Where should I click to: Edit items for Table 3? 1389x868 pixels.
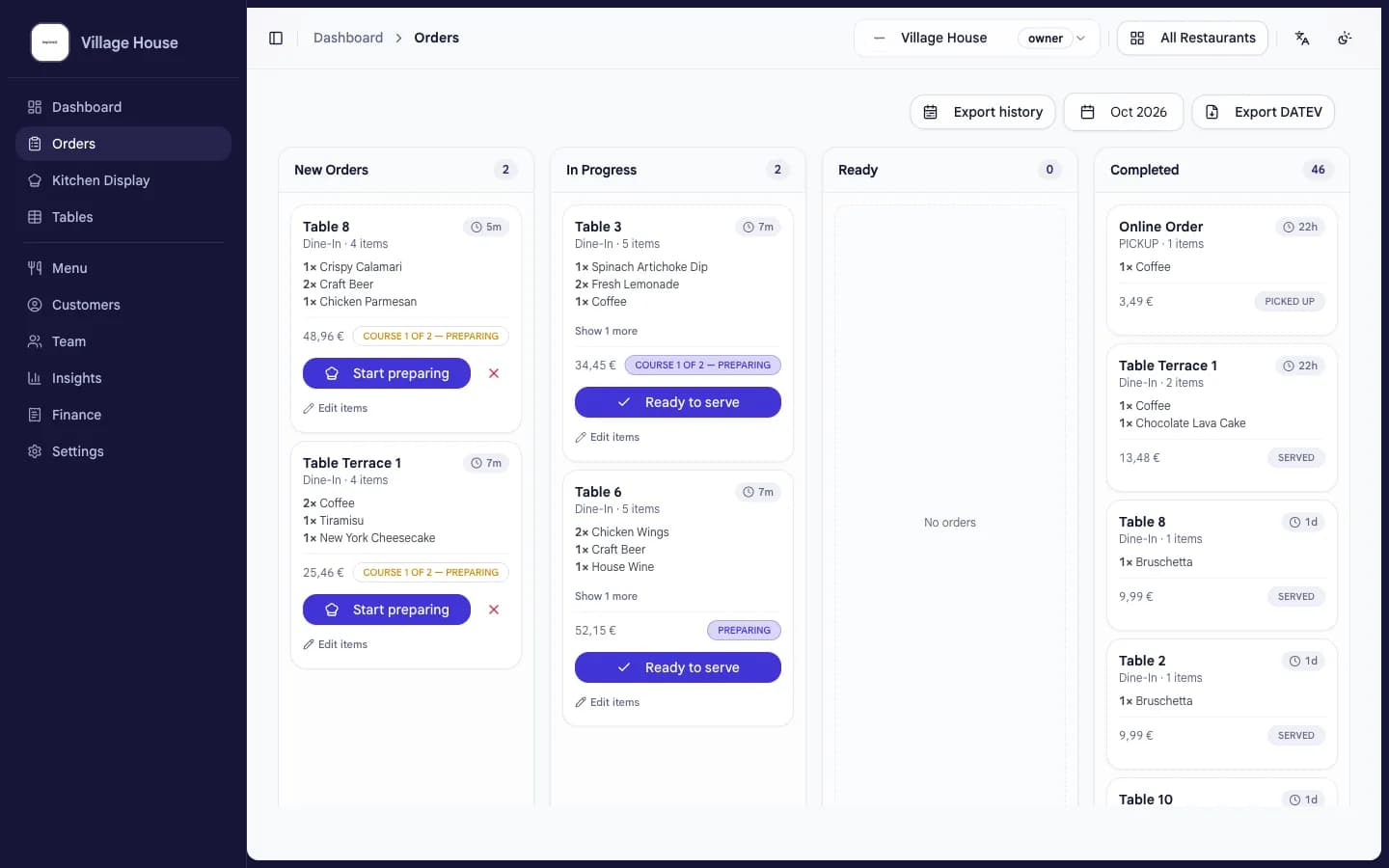(608, 437)
